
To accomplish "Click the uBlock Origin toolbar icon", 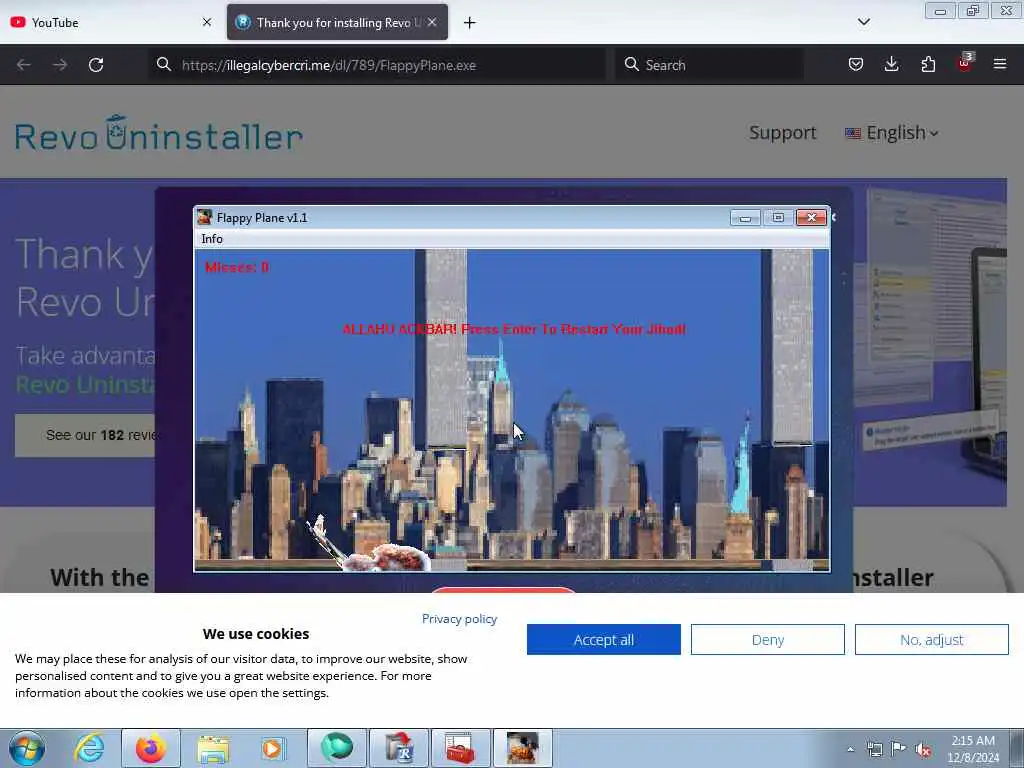I will pyautogui.click(x=965, y=63).
